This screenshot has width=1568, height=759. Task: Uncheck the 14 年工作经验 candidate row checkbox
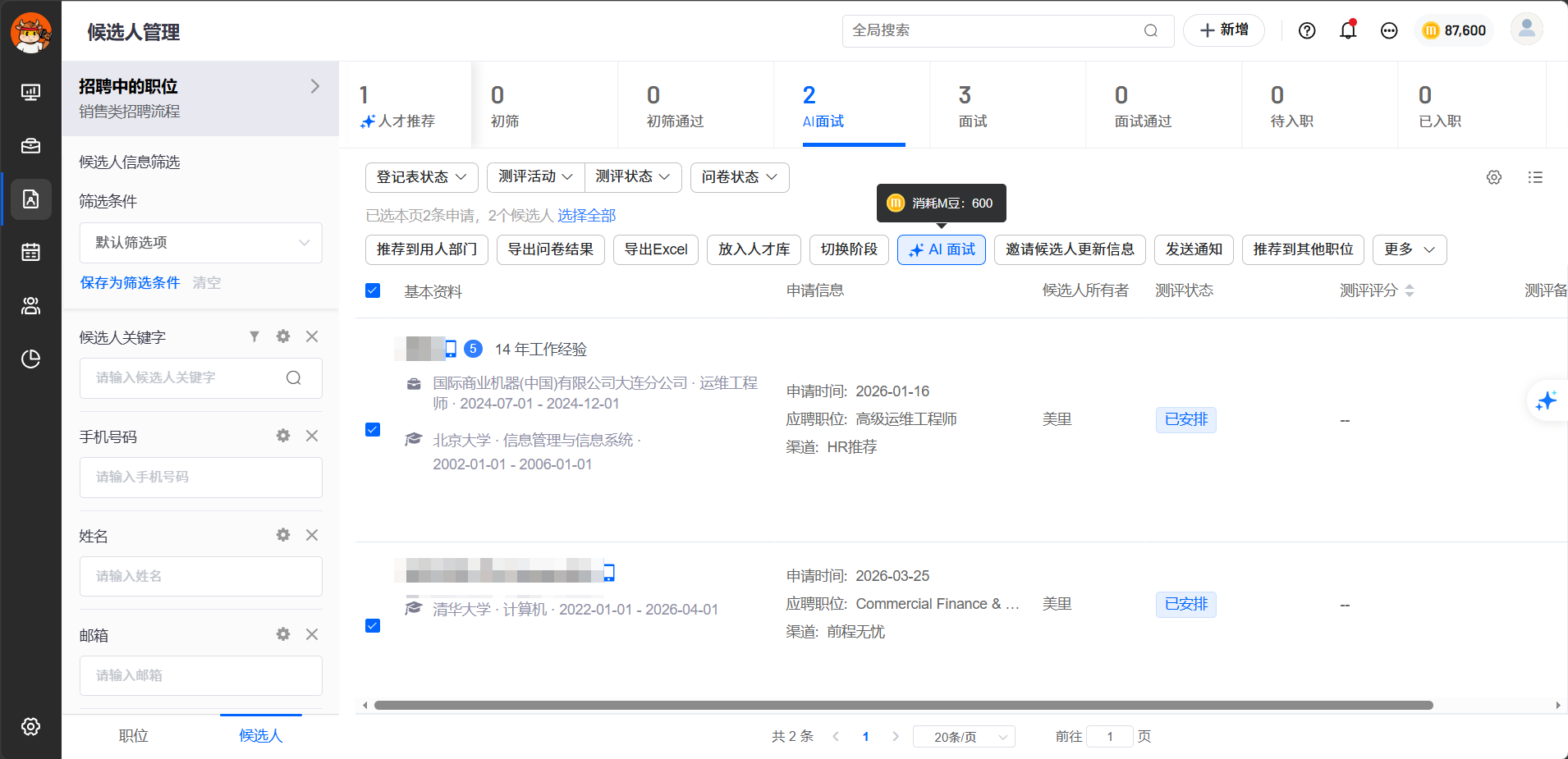click(373, 430)
